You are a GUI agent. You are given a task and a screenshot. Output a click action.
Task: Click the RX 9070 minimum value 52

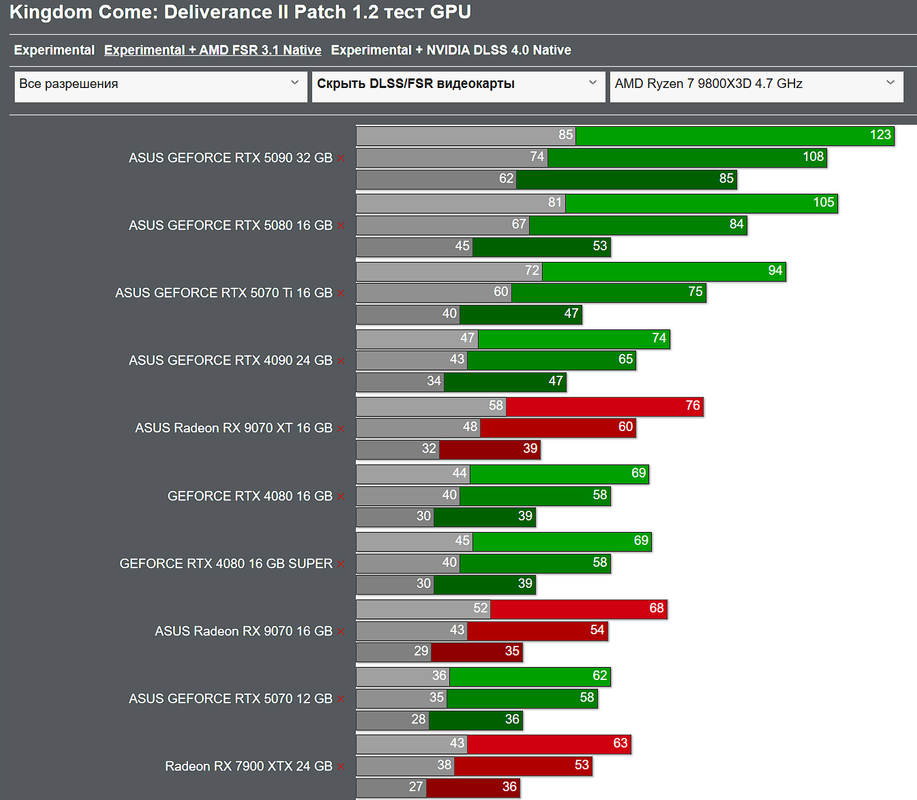(x=481, y=609)
